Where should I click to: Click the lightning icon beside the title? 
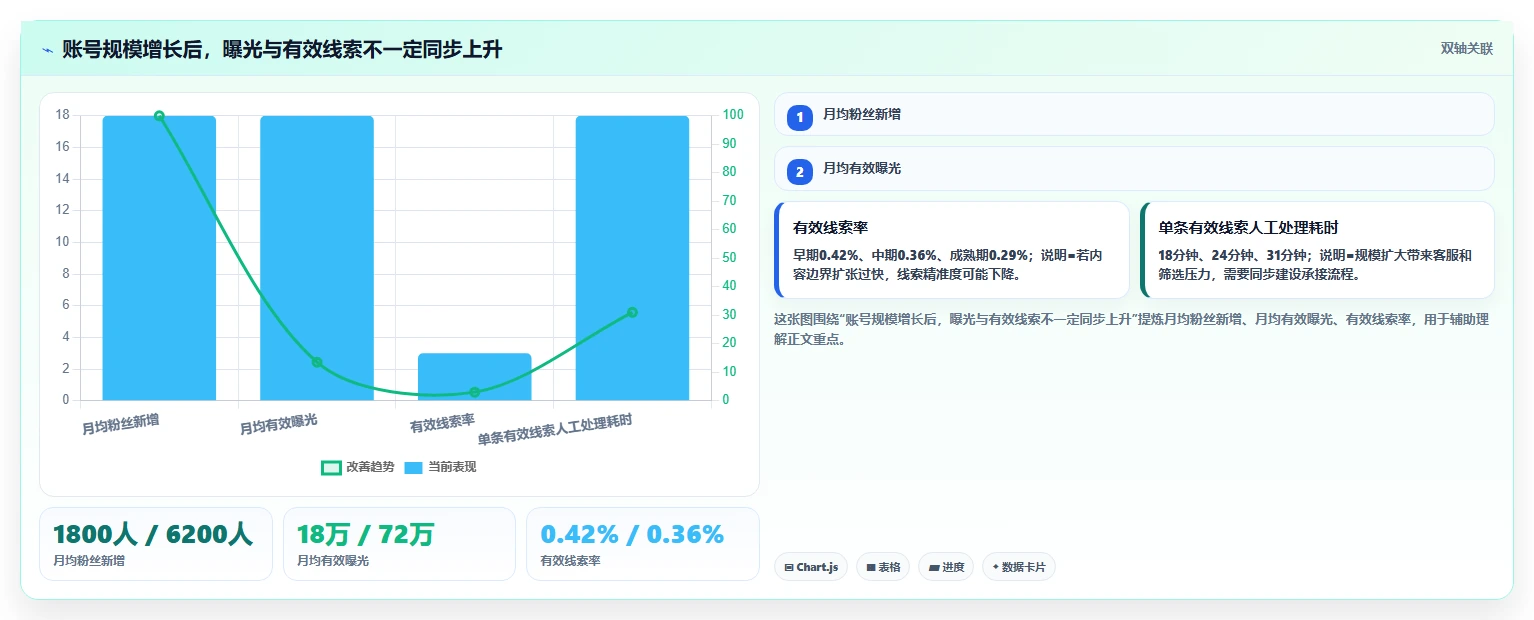pyautogui.click(x=47, y=50)
